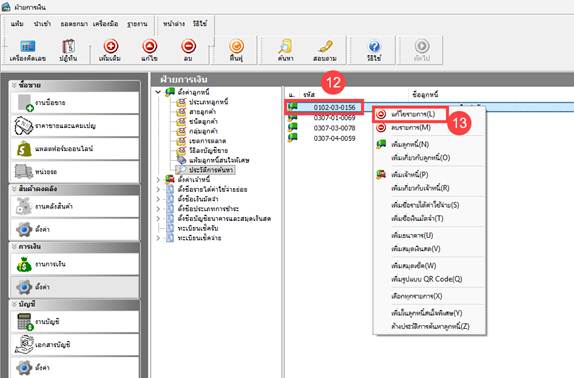Open งานบัญชี calculator item in sidebar

pos(75,322)
